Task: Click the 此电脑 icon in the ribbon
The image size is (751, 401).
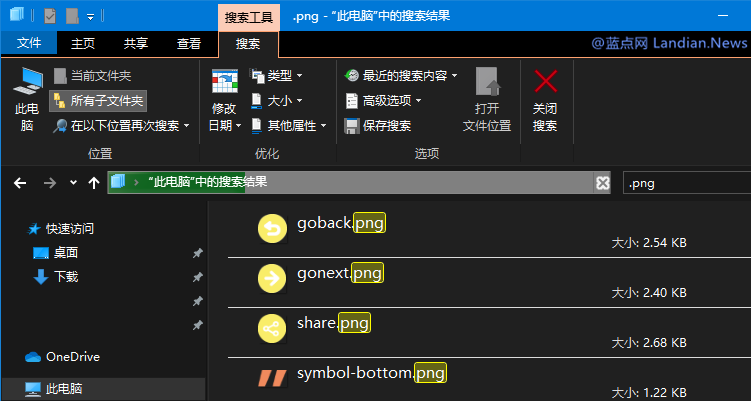Action: point(27,84)
